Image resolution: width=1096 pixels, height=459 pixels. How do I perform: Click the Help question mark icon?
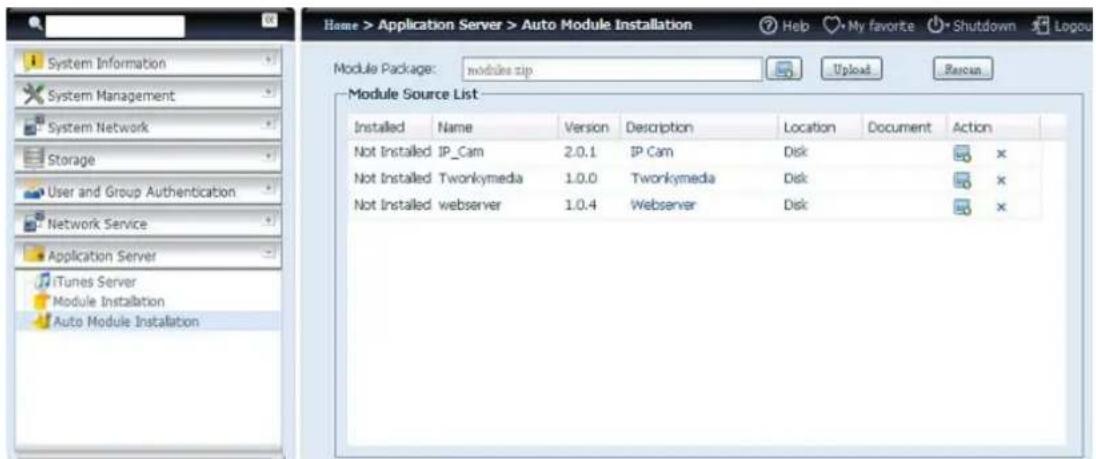(770, 26)
